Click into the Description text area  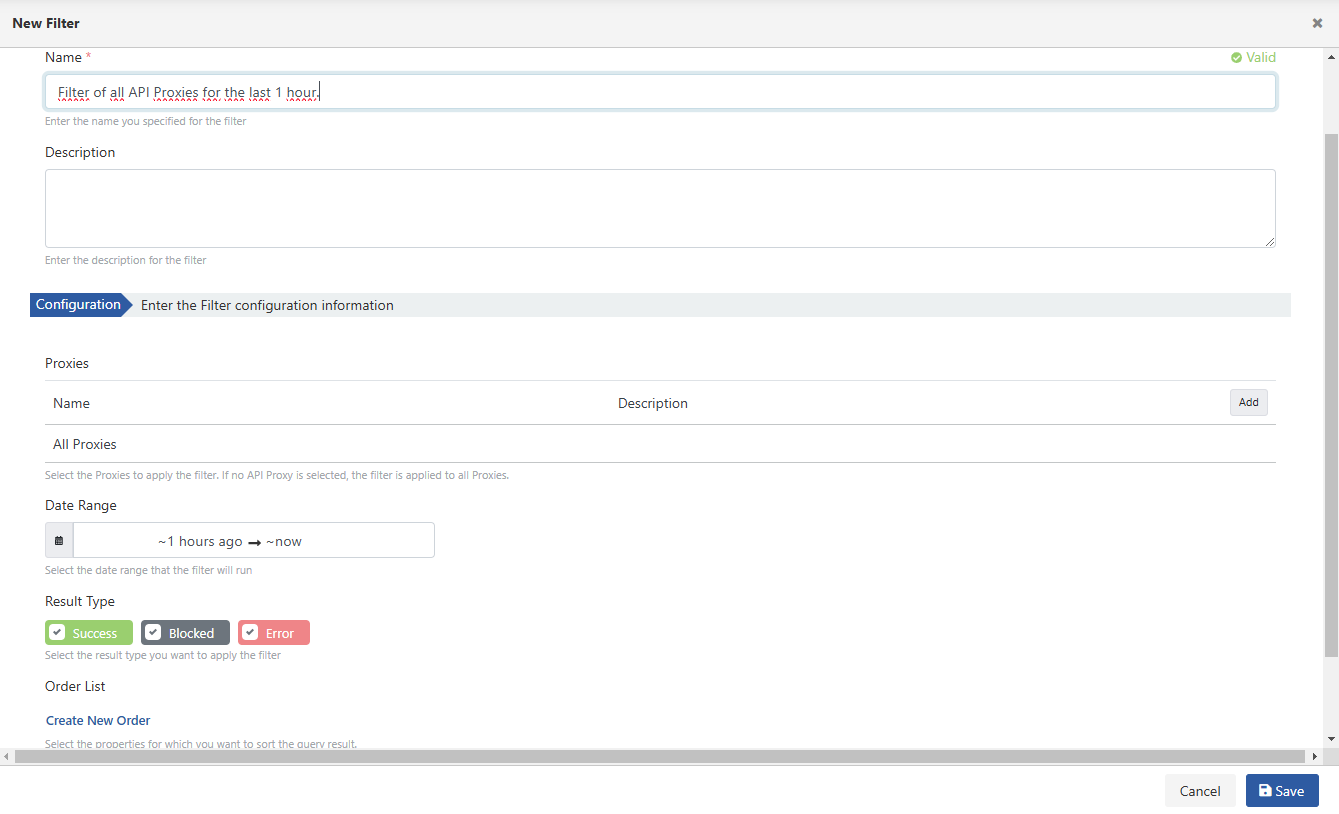point(660,208)
